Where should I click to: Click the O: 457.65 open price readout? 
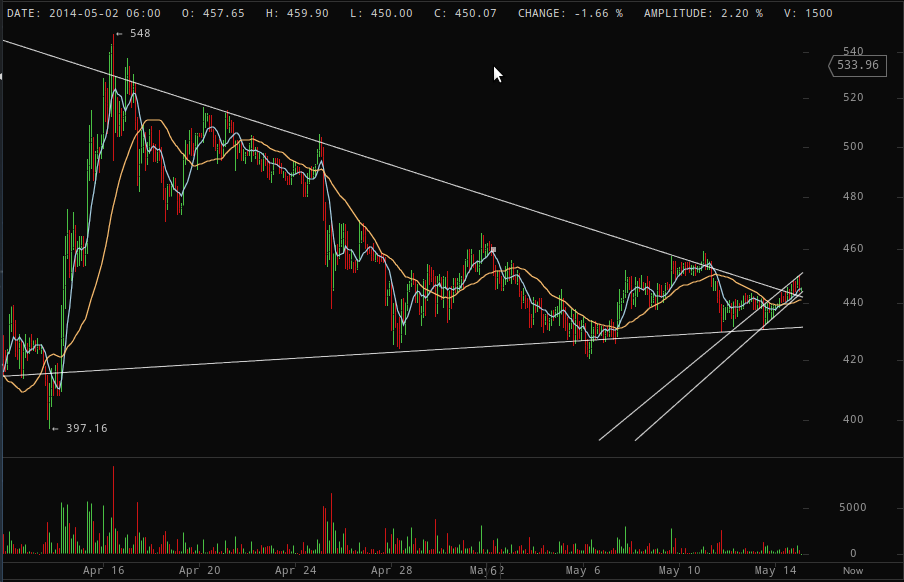[x=213, y=13]
